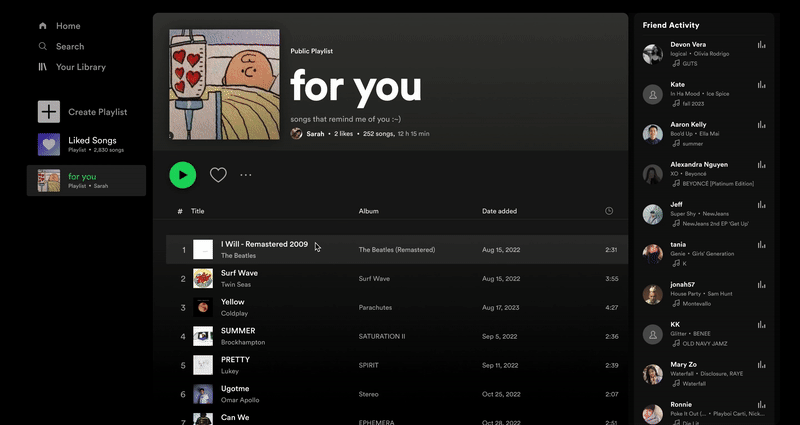This screenshot has height=425, width=800.
Task: Click Kate's placeholder avatar icon
Action: pos(653,94)
